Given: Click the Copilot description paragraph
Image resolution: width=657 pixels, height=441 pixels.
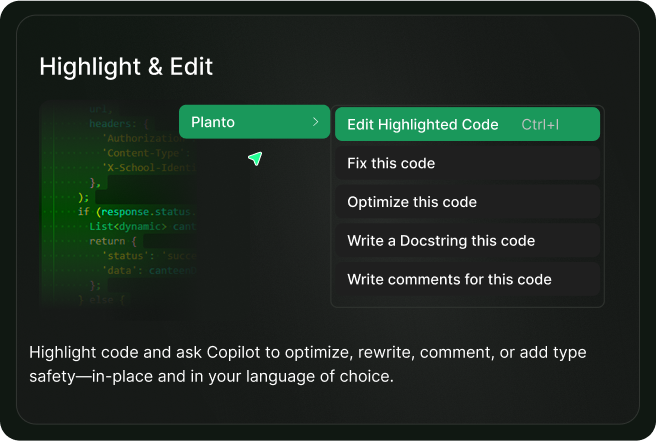Looking at the screenshot, I should [308, 365].
